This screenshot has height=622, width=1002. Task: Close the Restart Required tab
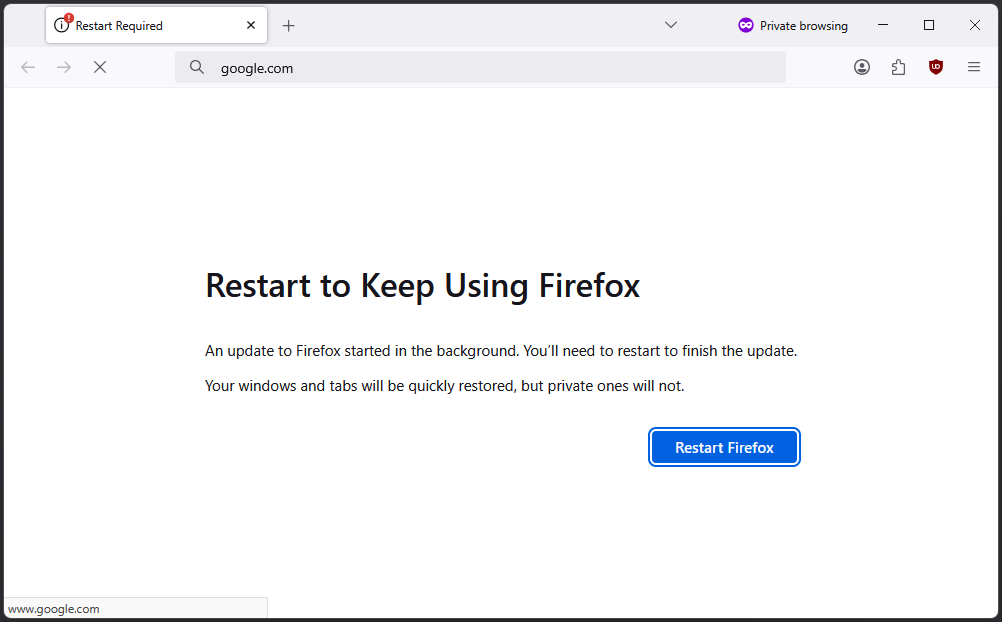[x=251, y=25]
